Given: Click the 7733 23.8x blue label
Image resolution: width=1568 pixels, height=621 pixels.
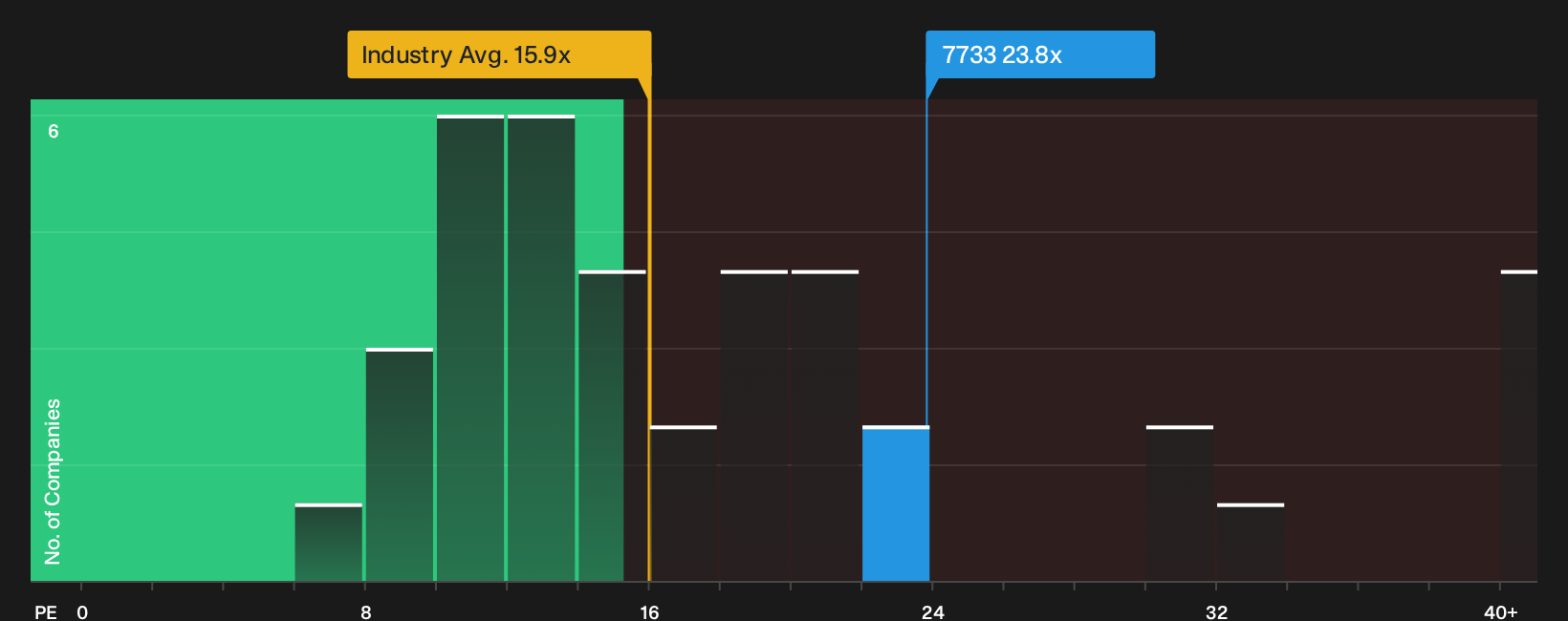Looking at the screenshot, I should [1040, 54].
